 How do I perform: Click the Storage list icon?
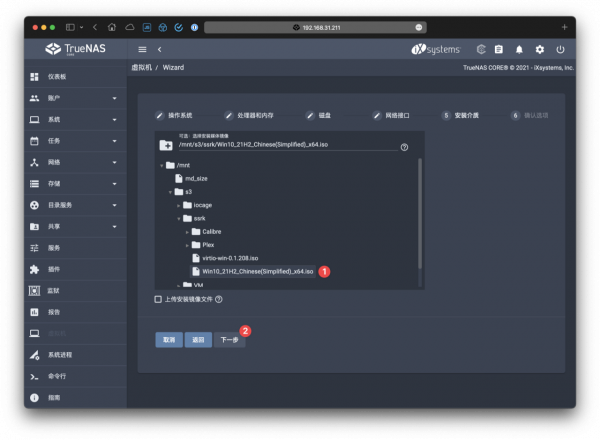coord(34,184)
